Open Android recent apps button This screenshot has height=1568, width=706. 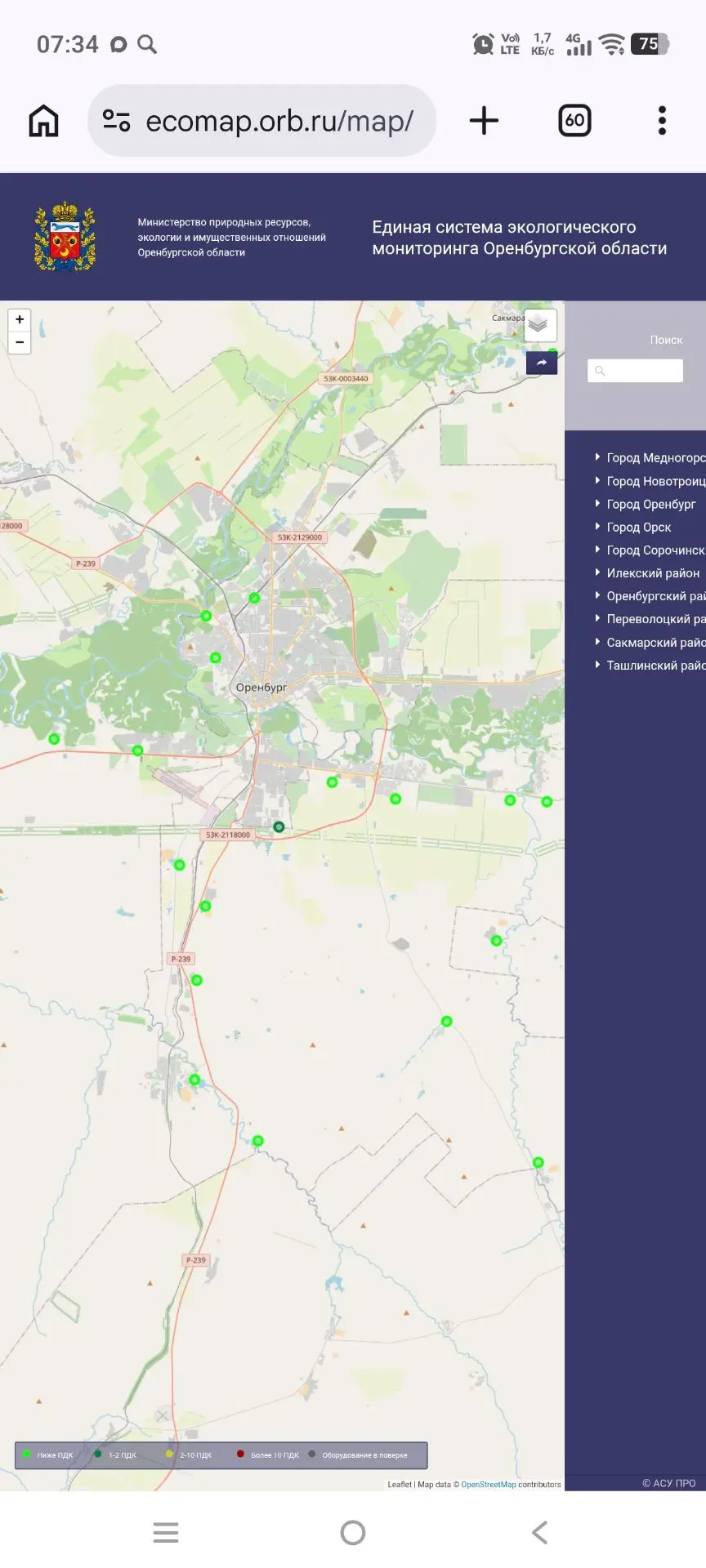pos(166,1532)
